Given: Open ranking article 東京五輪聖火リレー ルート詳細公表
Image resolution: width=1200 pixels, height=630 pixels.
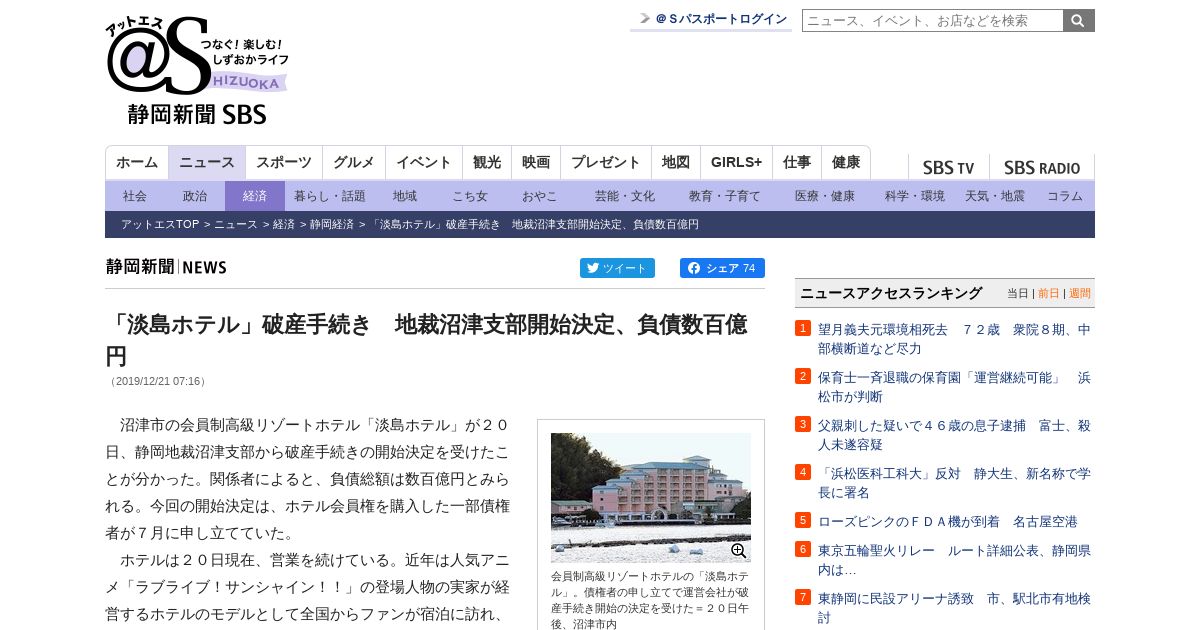Looking at the screenshot, I should [x=954, y=560].
